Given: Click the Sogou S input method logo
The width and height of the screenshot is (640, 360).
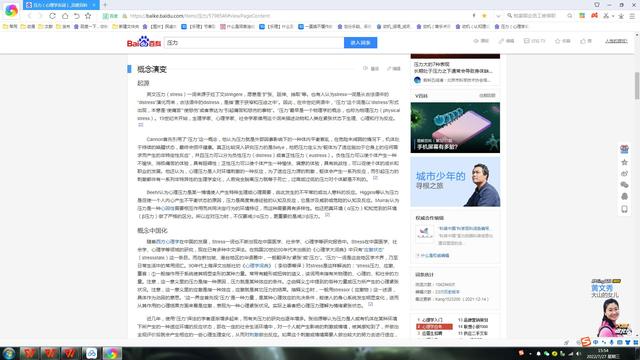Looking at the screenshot, I should (x=586, y=342).
